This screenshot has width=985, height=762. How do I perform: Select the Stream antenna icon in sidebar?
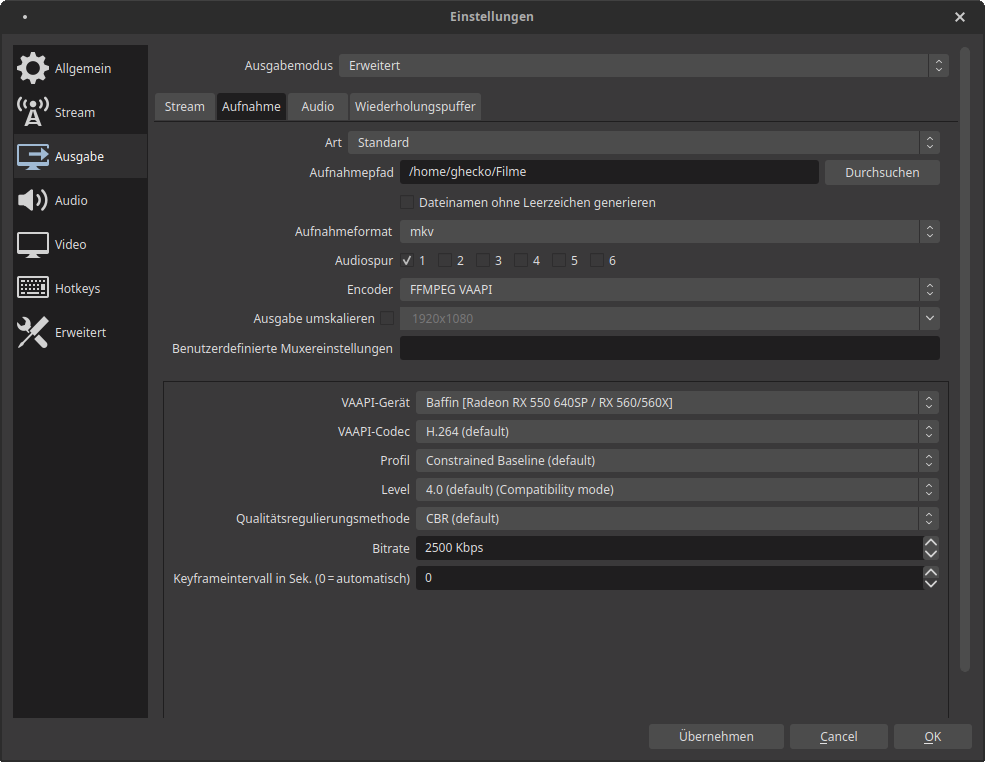(33, 112)
